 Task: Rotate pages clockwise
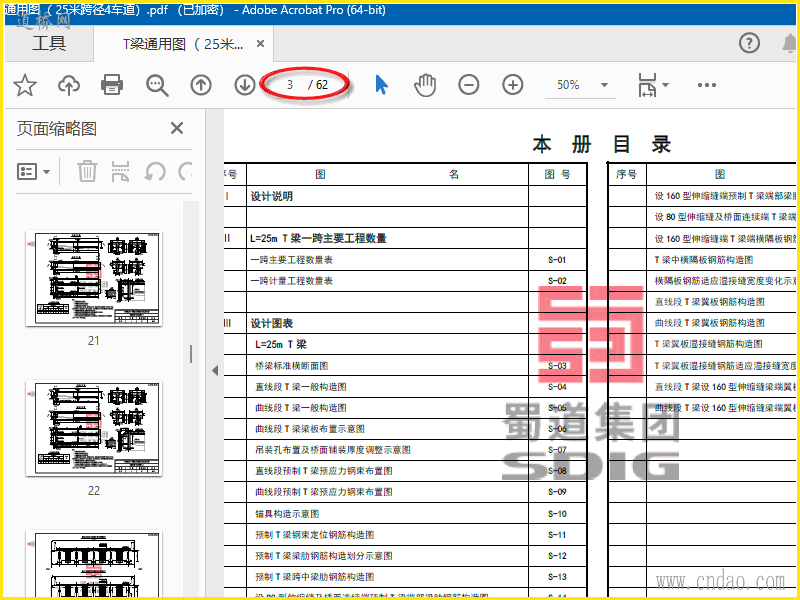click(185, 171)
